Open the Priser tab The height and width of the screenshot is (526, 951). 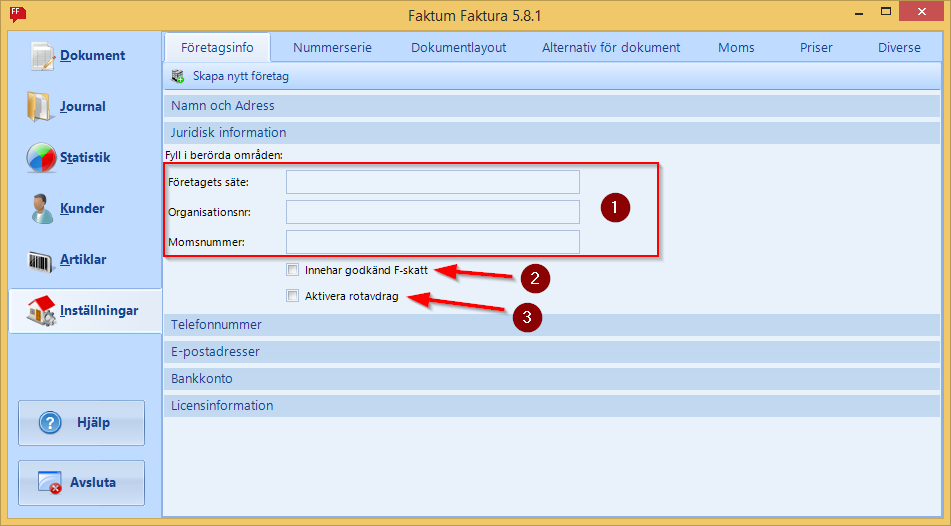816,47
